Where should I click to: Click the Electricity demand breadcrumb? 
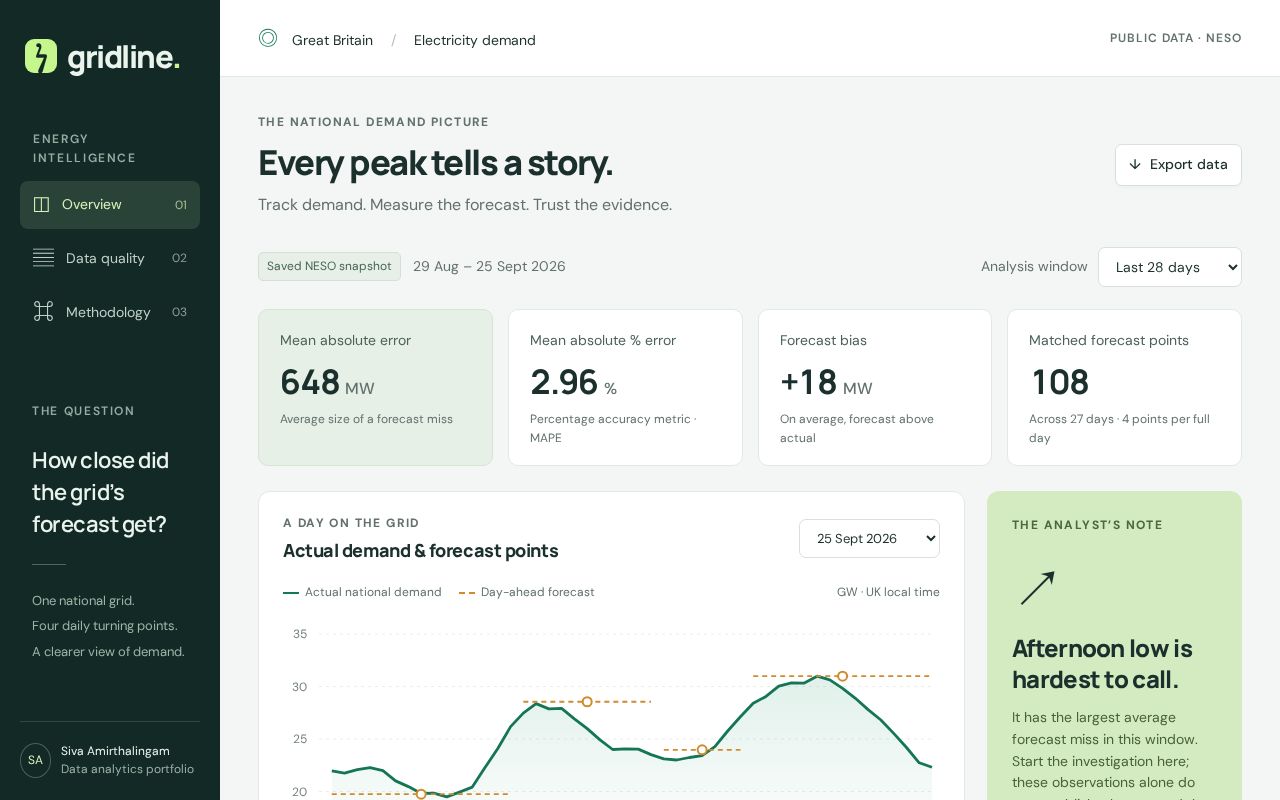(x=475, y=40)
